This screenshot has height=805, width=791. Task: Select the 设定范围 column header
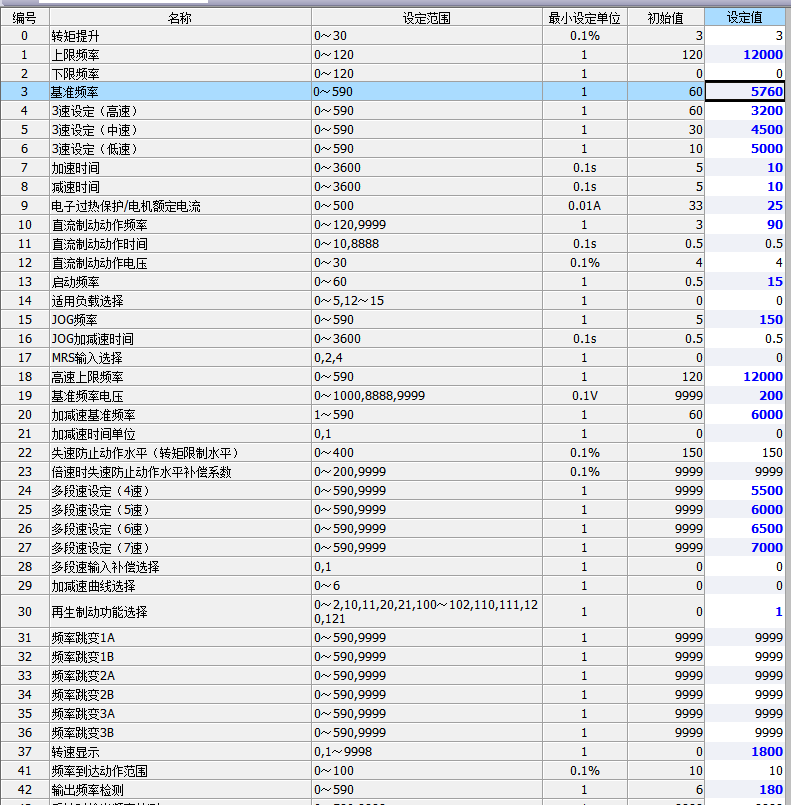(x=427, y=17)
